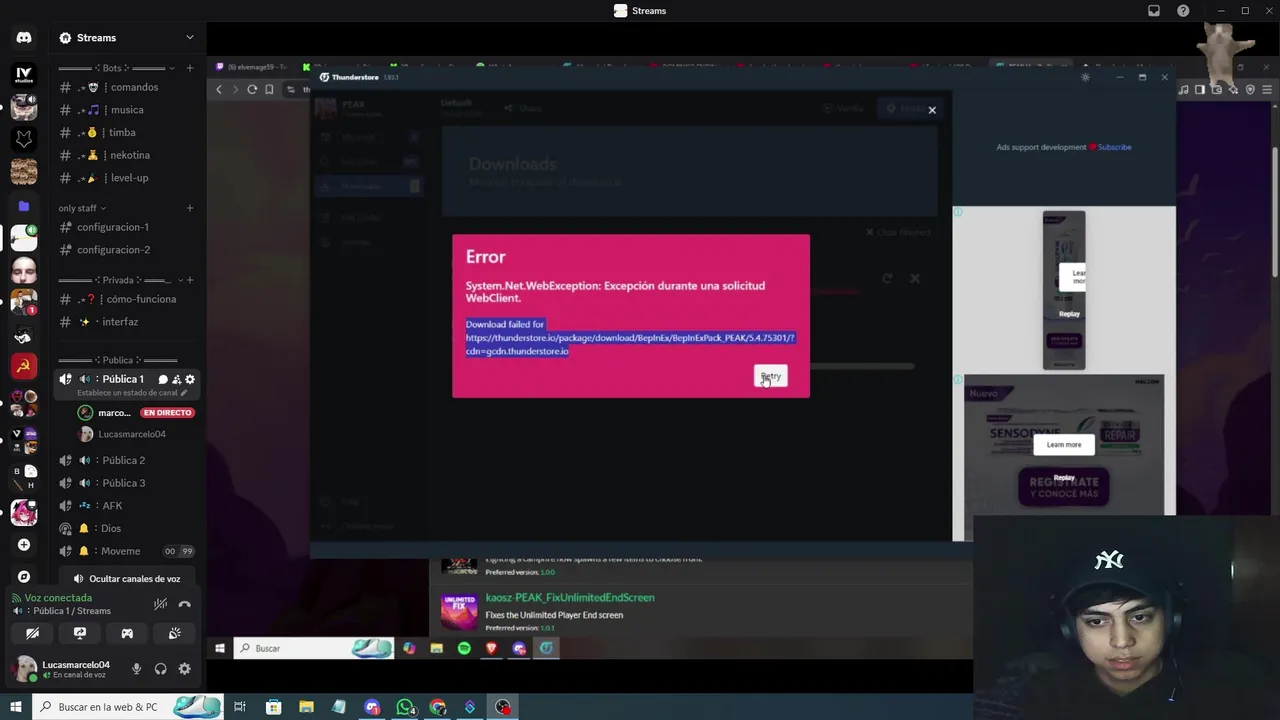
Task: Start an activity with game controller icon
Action: pyautogui.click(x=127, y=633)
